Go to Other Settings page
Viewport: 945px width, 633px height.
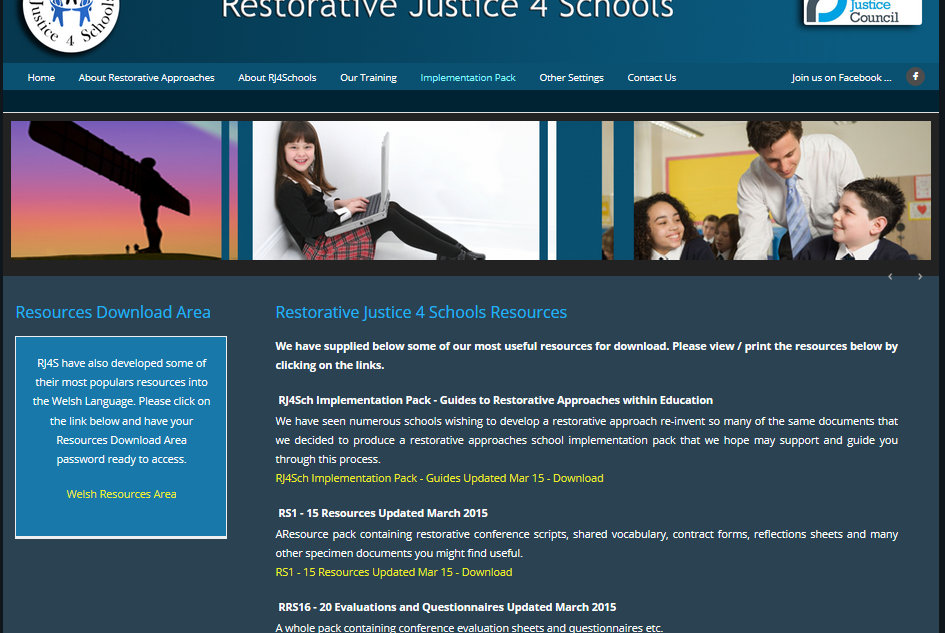pos(571,78)
